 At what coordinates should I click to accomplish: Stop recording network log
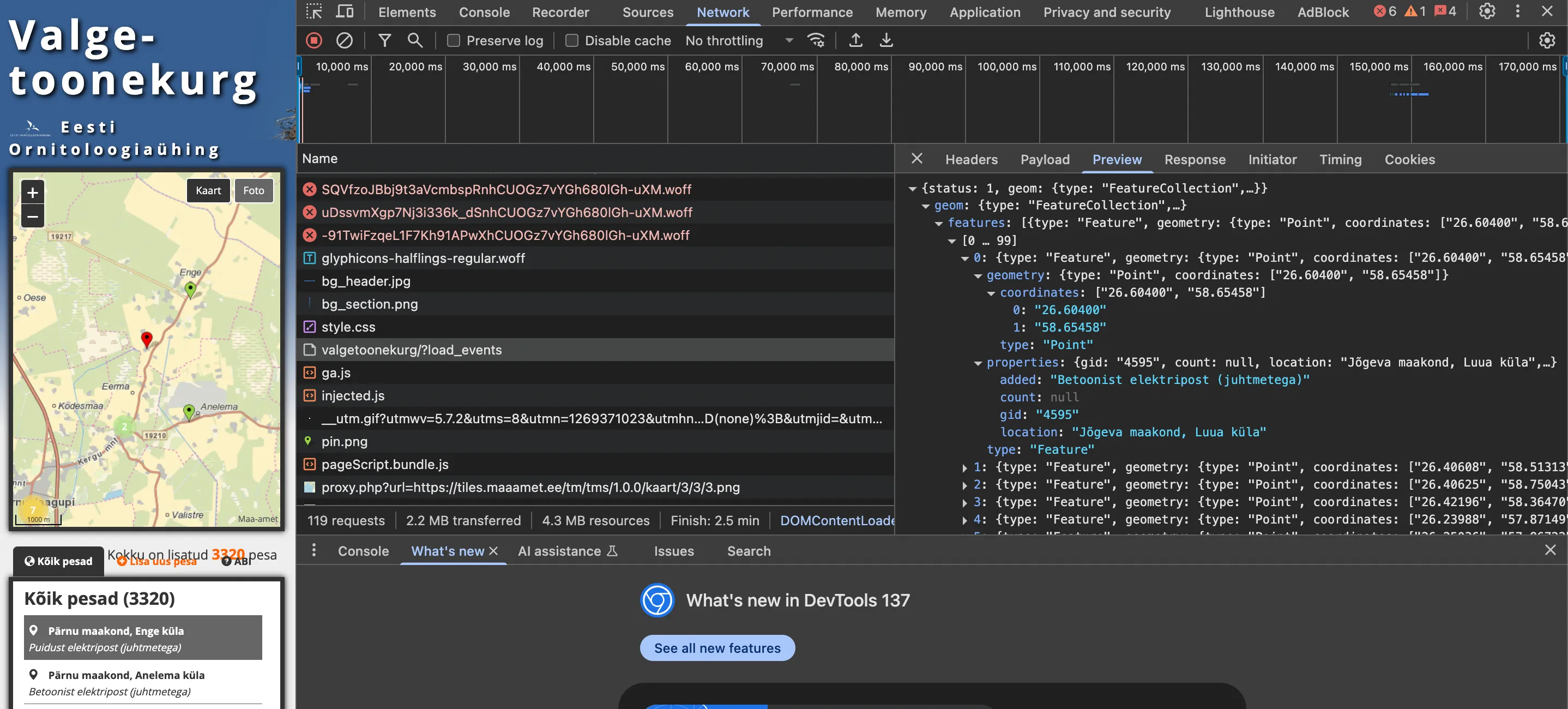(x=314, y=40)
